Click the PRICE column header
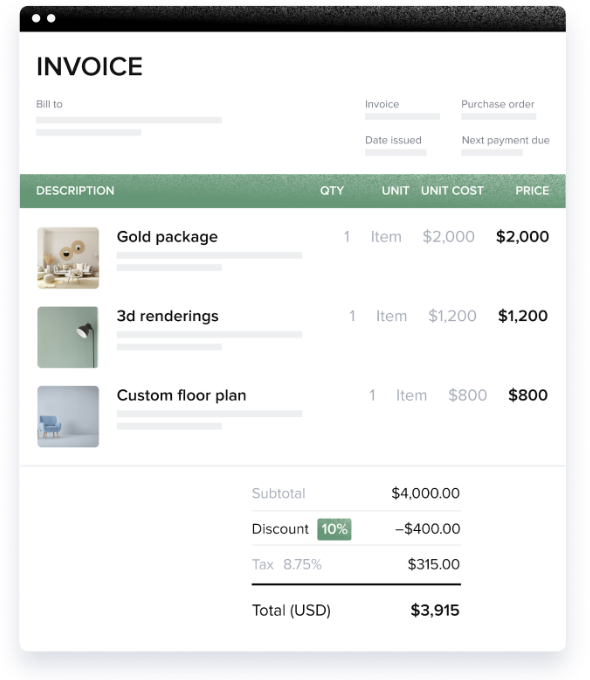The height and width of the screenshot is (680, 590). (532, 191)
